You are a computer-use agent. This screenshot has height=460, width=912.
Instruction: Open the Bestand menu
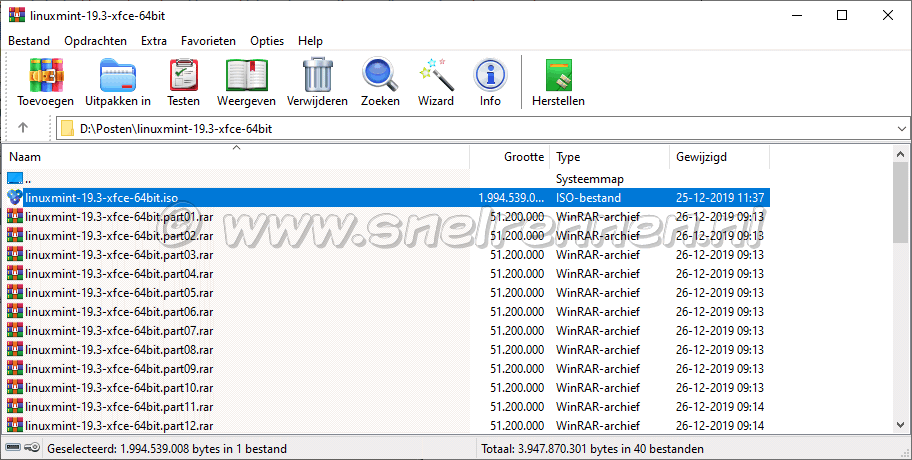pyautogui.click(x=29, y=41)
